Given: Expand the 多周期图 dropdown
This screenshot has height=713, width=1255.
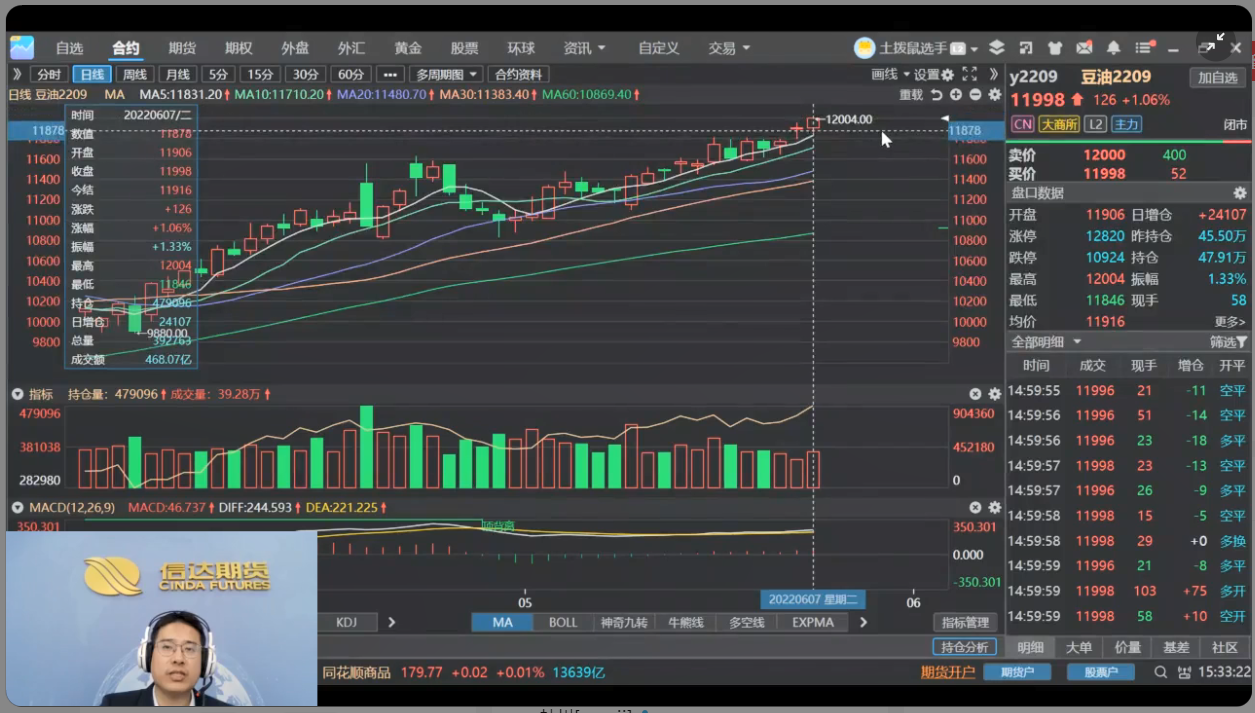Looking at the screenshot, I should [446, 74].
